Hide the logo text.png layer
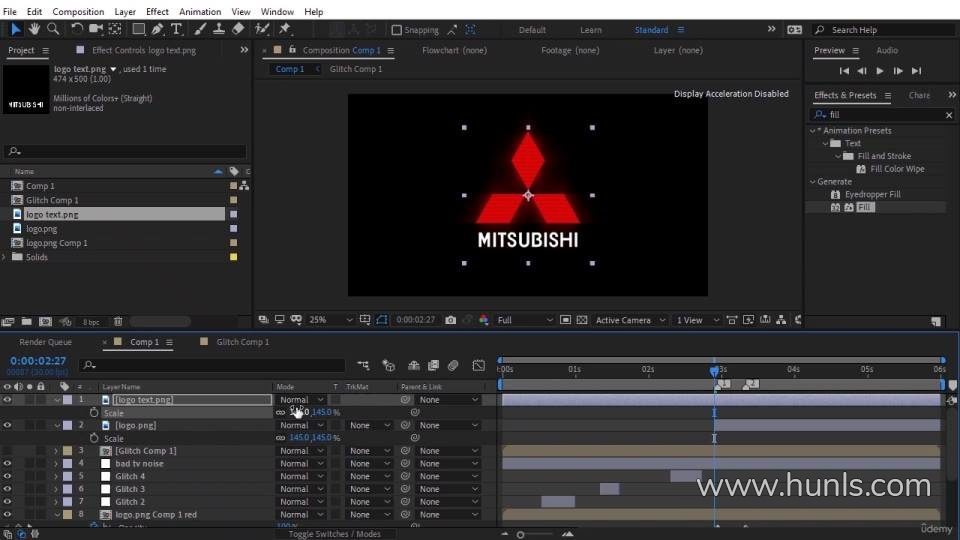The height and width of the screenshot is (540, 960). pyautogui.click(x=7, y=399)
